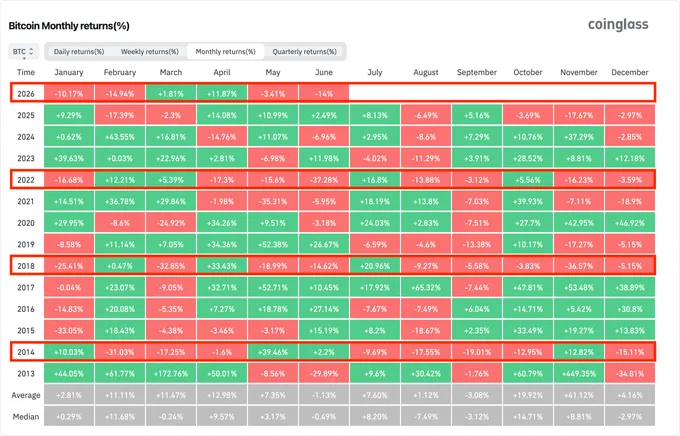Viewport: 680px width, 436px height.
Task: Select the 2021 row label
Action: click(x=26, y=201)
